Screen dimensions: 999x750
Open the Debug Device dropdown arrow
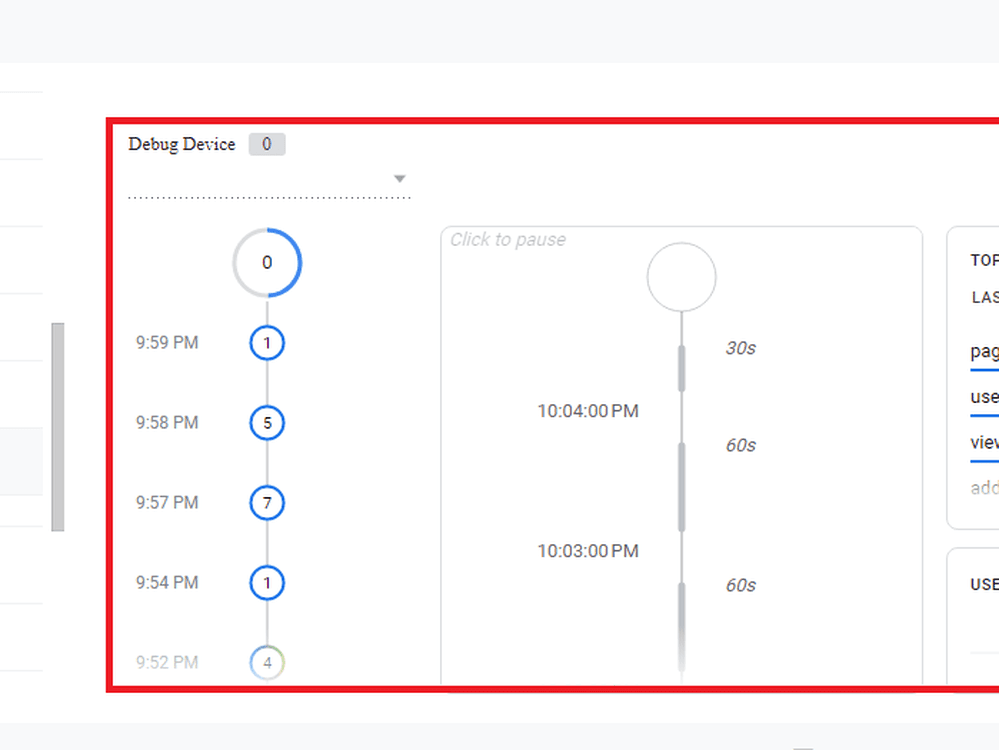tap(399, 179)
